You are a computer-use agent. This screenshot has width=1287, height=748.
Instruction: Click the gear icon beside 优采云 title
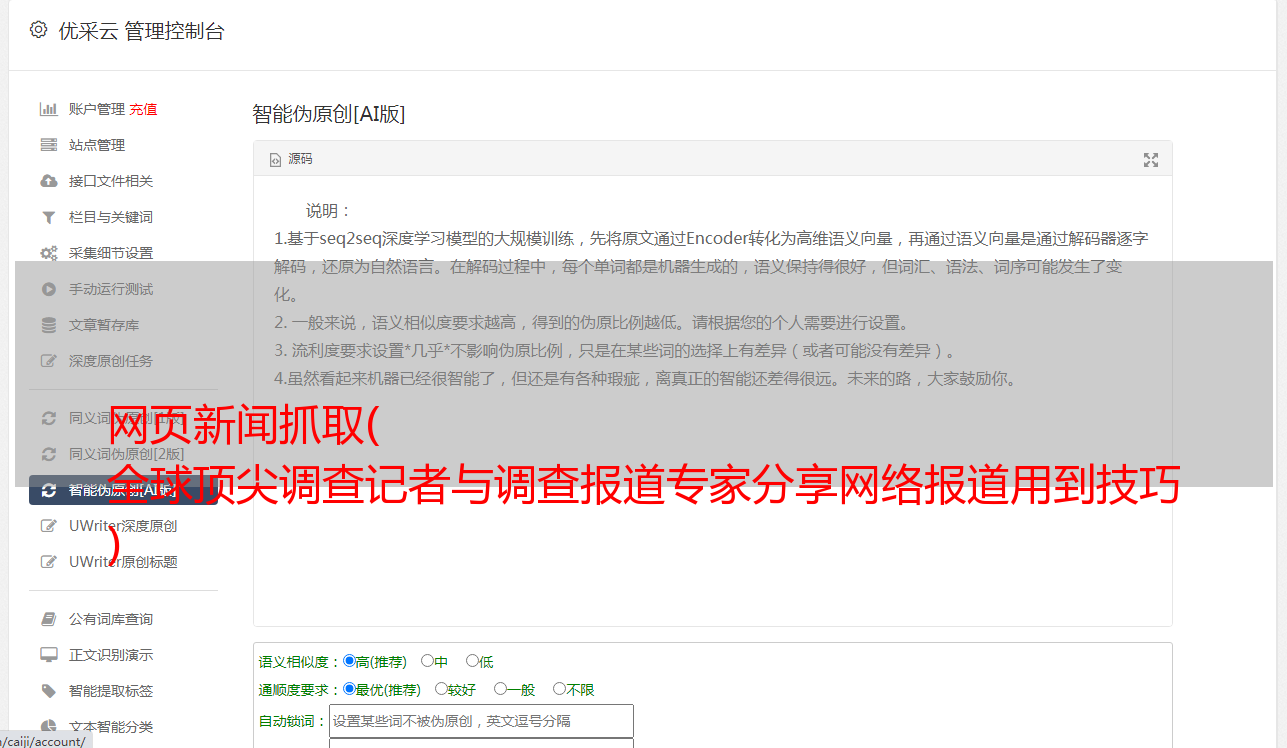[38, 30]
